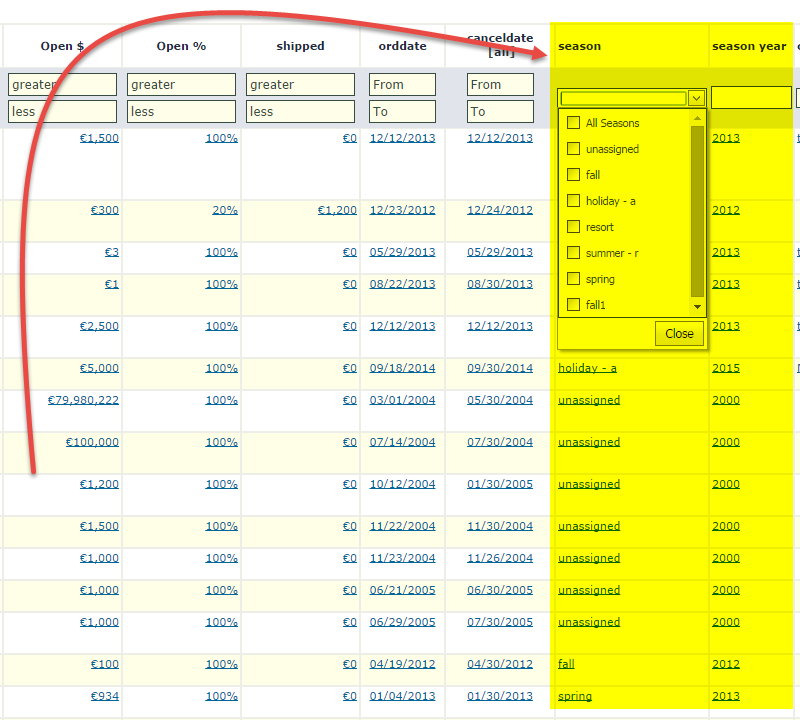Open the €300 open amount link
This screenshot has width=800, height=720.
pos(105,210)
